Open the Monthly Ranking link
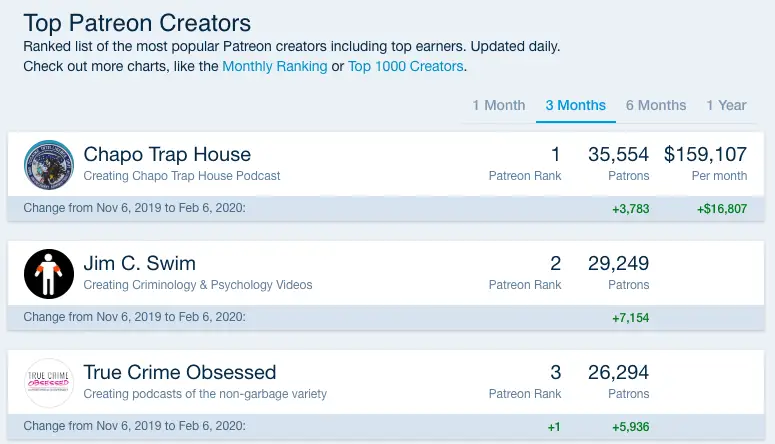Image resolution: width=775 pixels, height=444 pixels. tap(275, 66)
